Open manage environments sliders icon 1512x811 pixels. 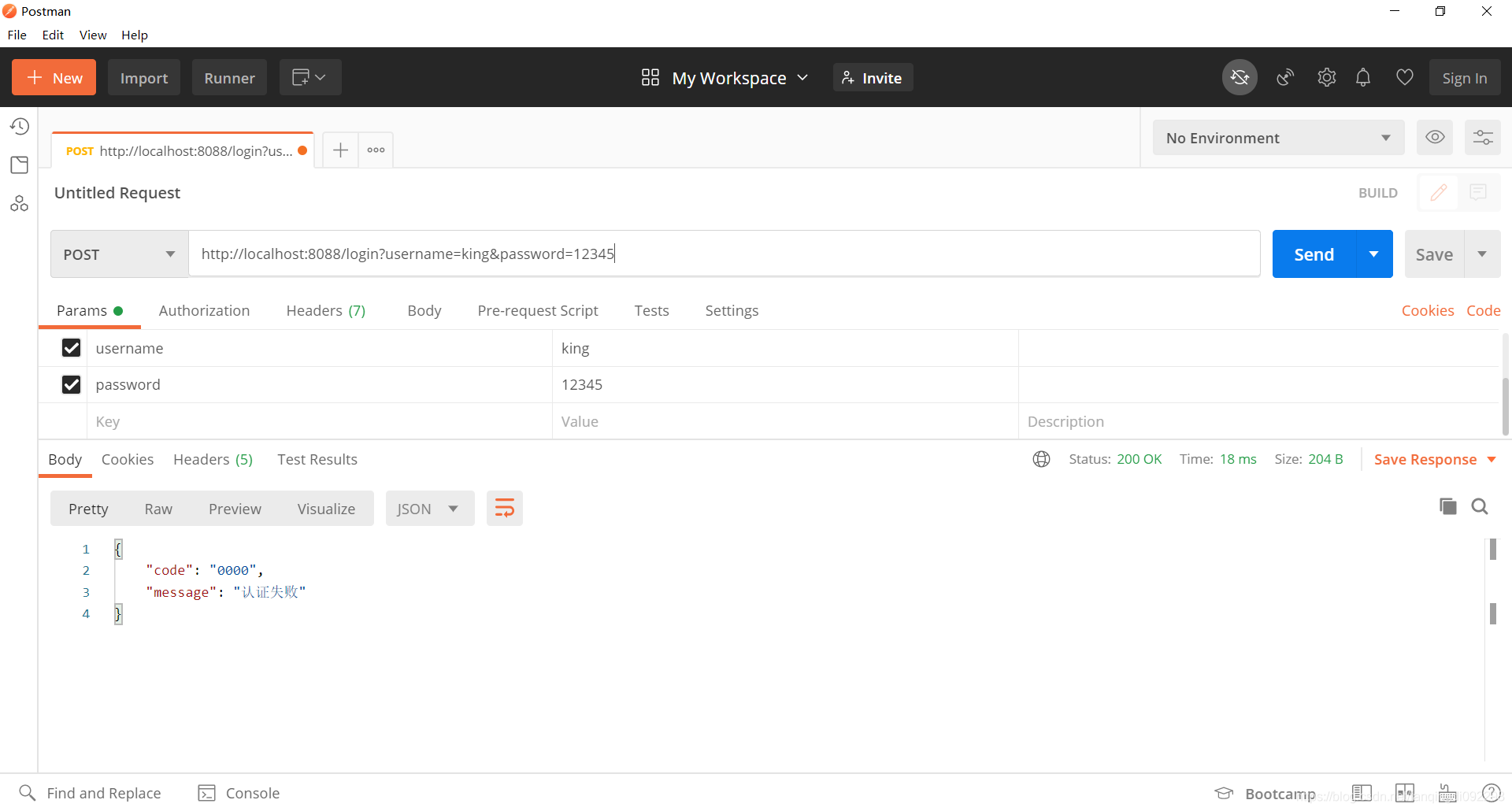click(x=1483, y=137)
